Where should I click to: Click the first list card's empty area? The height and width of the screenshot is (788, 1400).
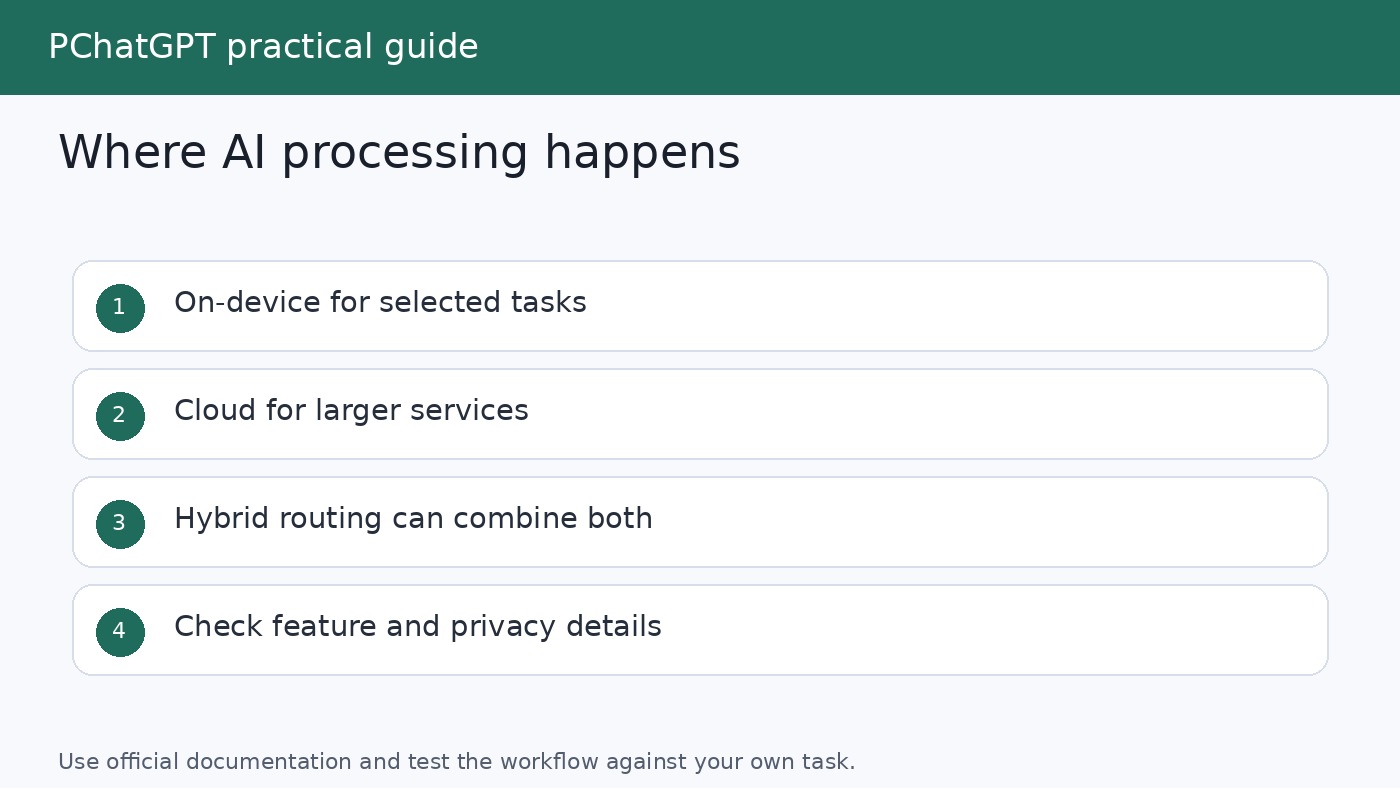tap(950, 306)
